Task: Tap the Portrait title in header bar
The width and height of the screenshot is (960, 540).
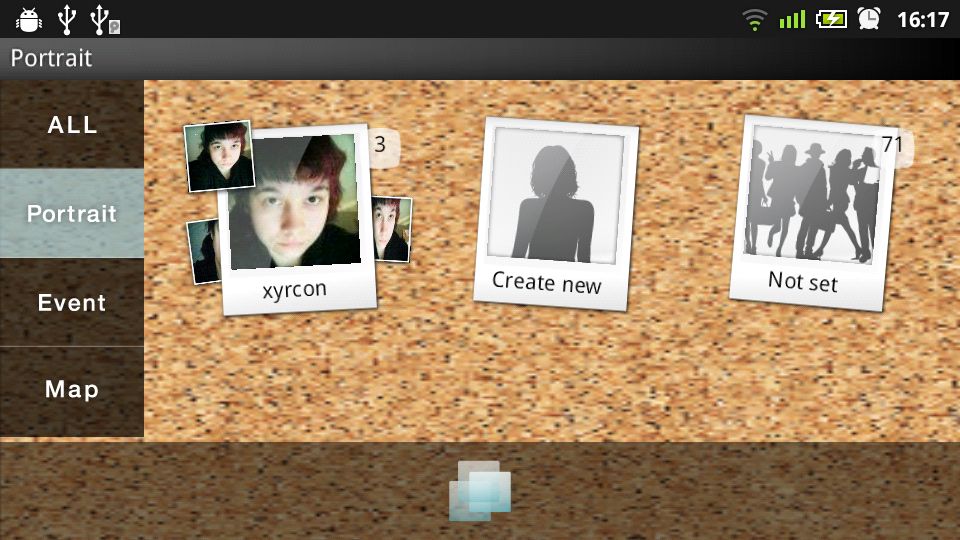Action: 51,58
